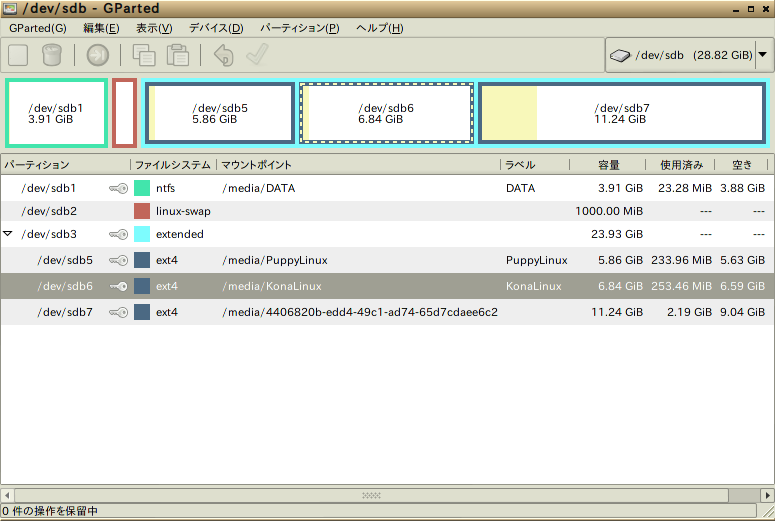Click the ラベル column header

tap(535, 165)
